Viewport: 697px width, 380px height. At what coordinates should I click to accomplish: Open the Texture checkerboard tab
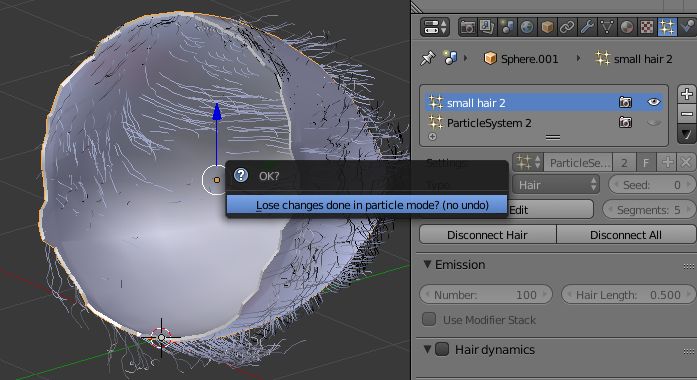coord(647,27)
